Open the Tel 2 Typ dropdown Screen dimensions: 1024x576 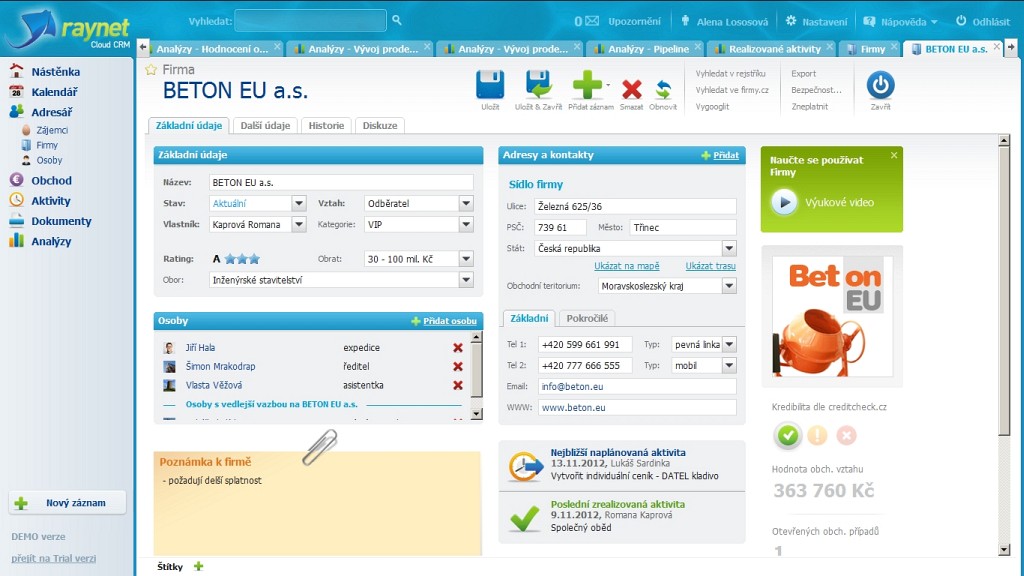coord(729,365)
